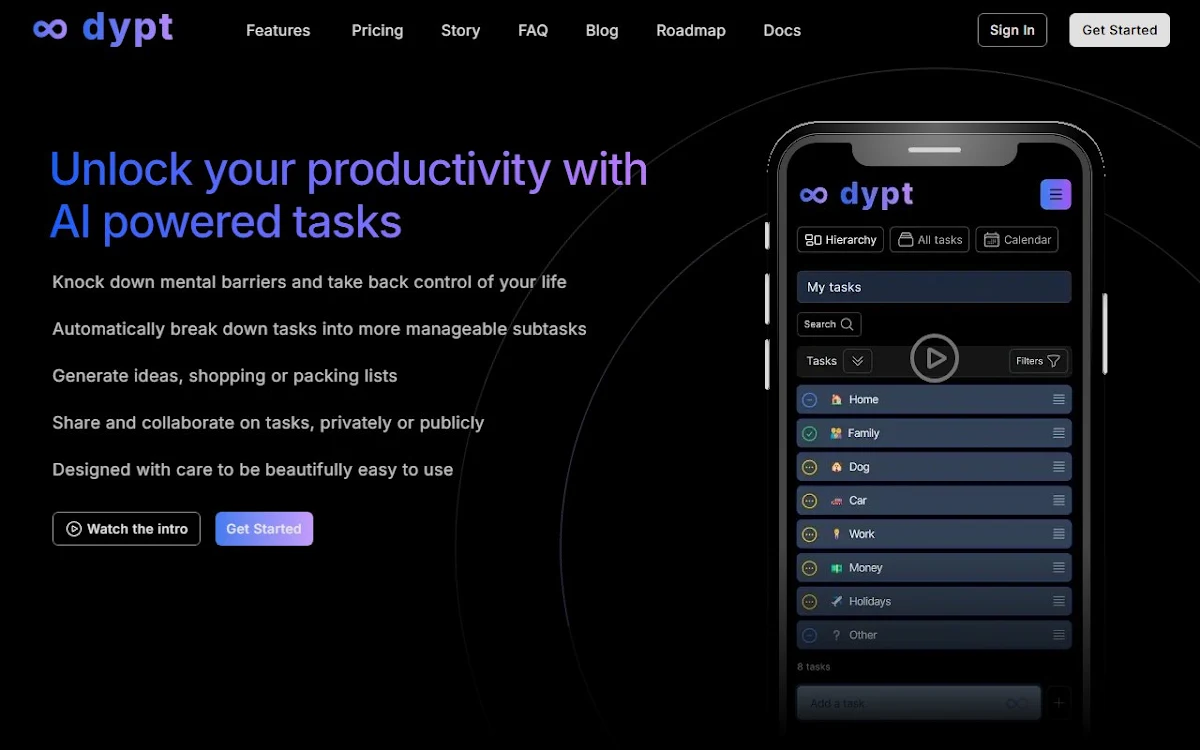
Task: Click the tie emoji on the Work task
Action: (837, 534)
